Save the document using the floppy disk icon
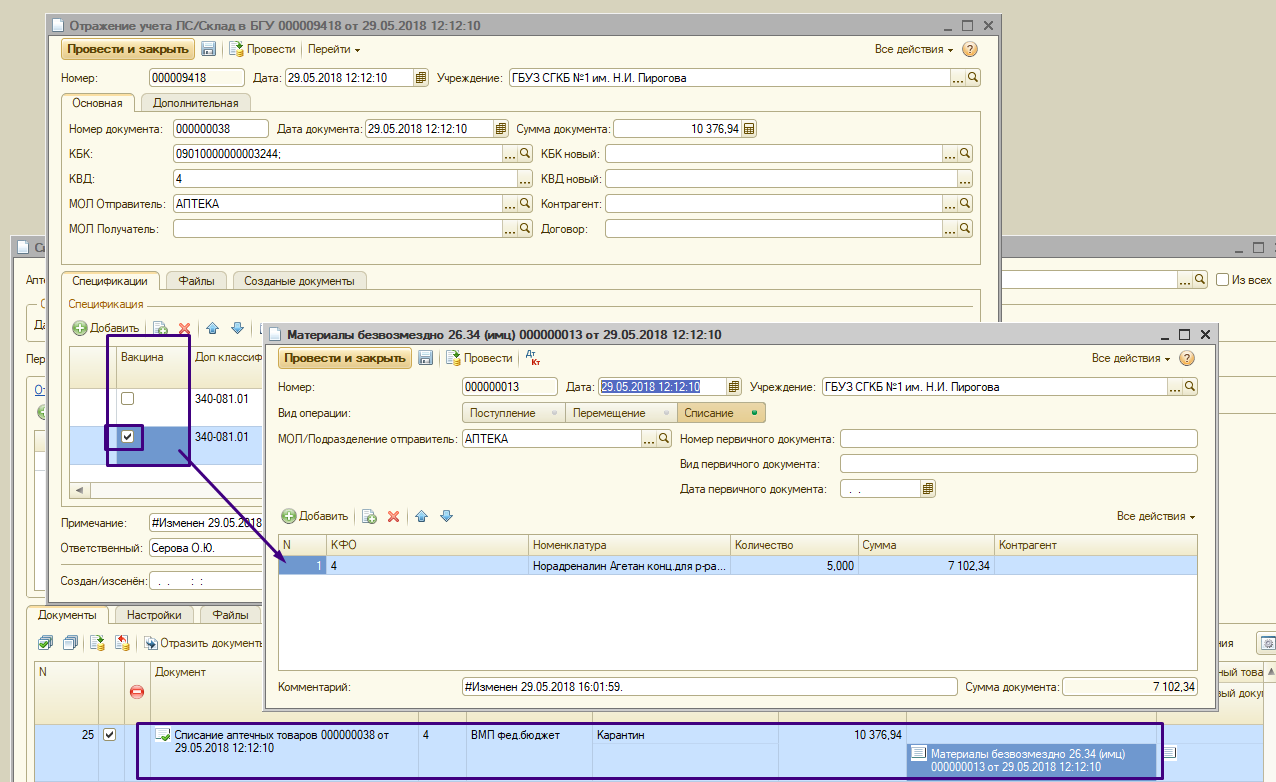The height and width of the screenshot is (782, 1276). pos(427,357)
